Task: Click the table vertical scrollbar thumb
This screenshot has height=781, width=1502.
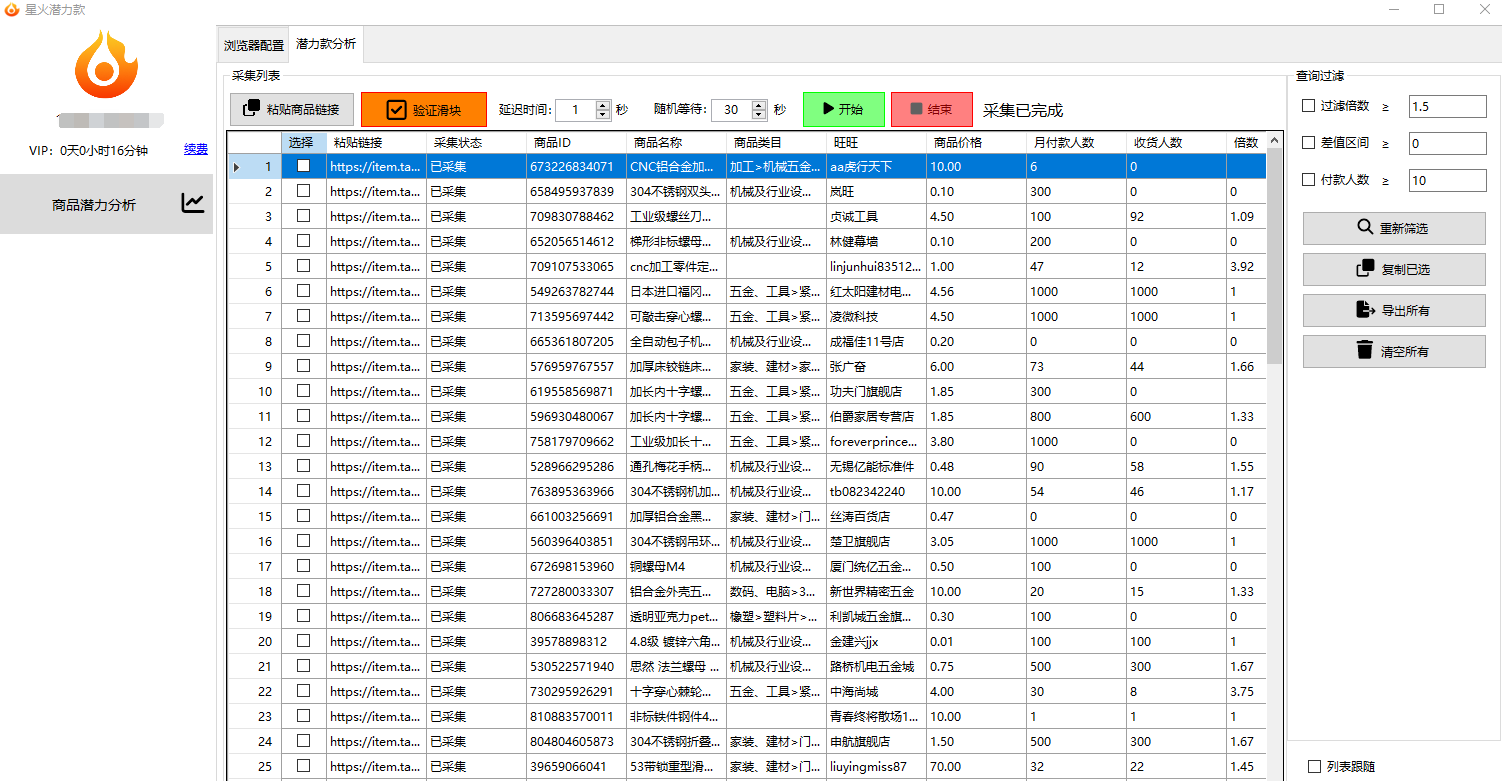Action: pos(1274,257)
